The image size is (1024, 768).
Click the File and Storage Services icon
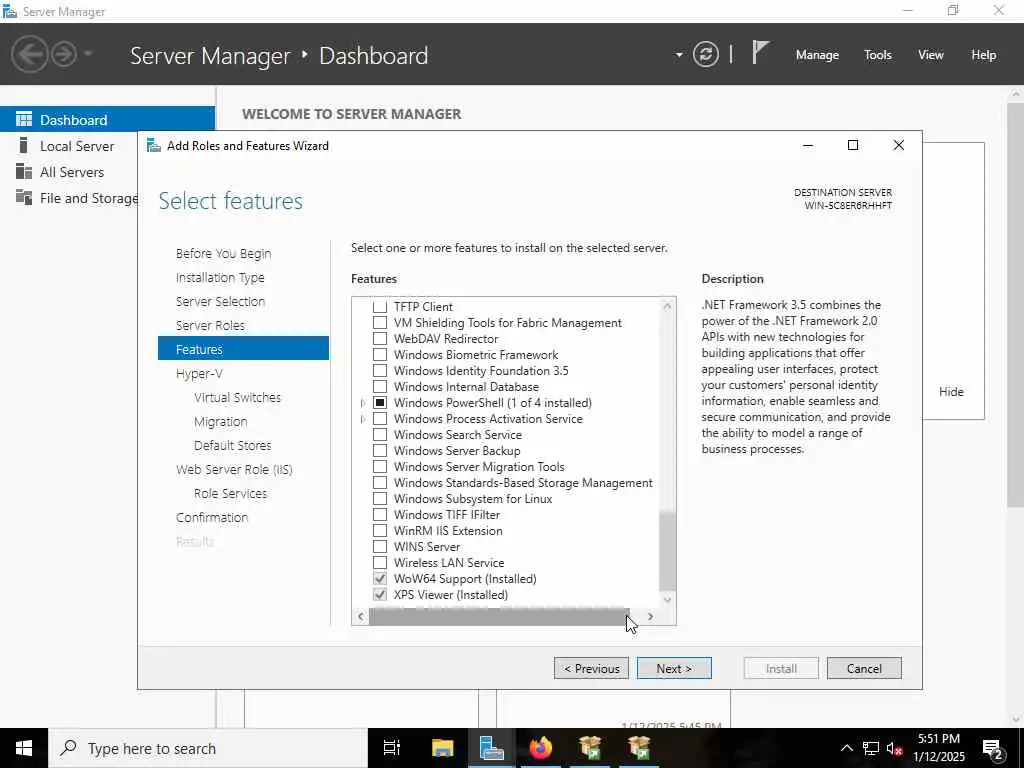(x=24, y=197)
